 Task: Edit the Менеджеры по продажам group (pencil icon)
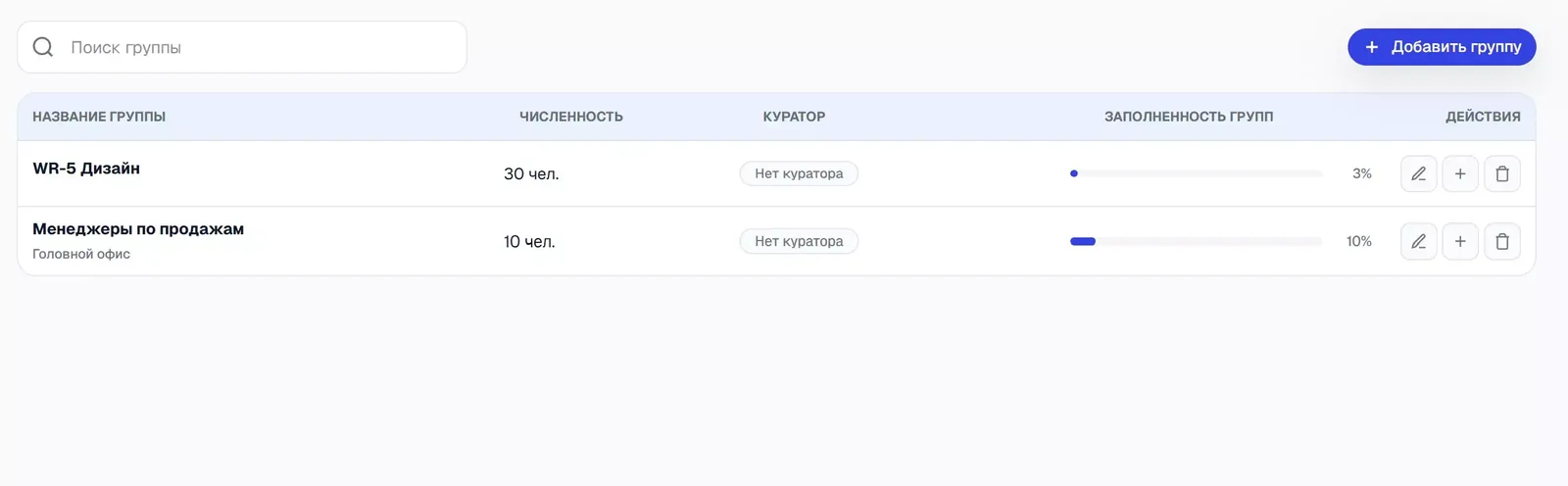(x=1418, y=241)
